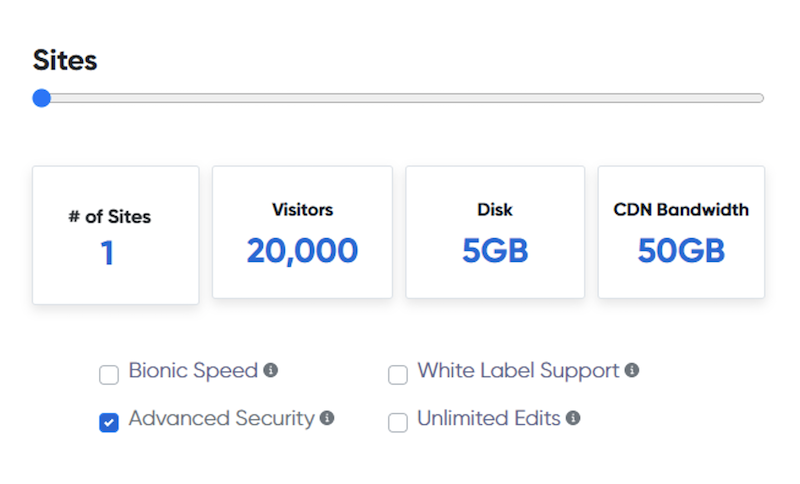The image size is (800, 484).
Task: Click the far right end of Sites slider
Action: (761, 98)
